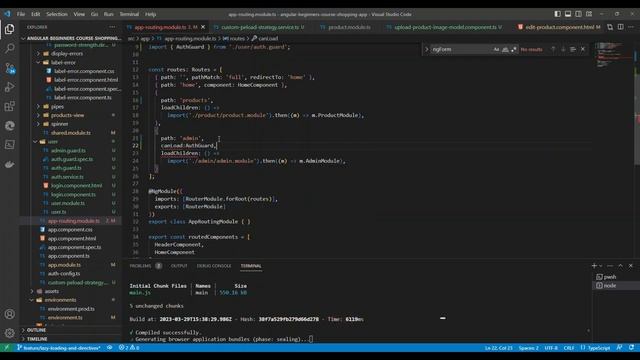Screen dimensions: 640x360
Task: Open the Help menu
Action: pos(151,14)
